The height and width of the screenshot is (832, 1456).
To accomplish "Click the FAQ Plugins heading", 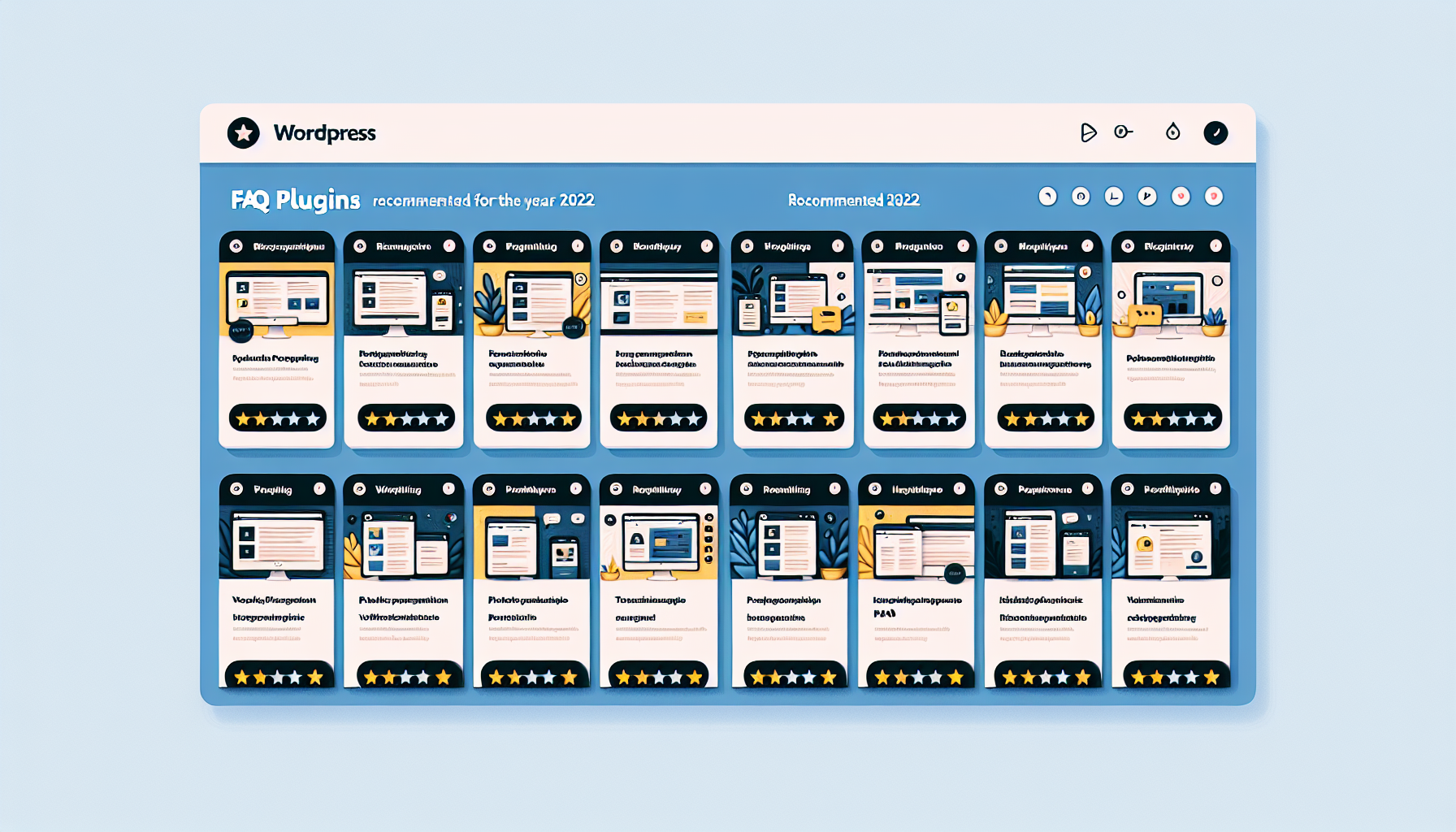I will click(x=295, y=200).
